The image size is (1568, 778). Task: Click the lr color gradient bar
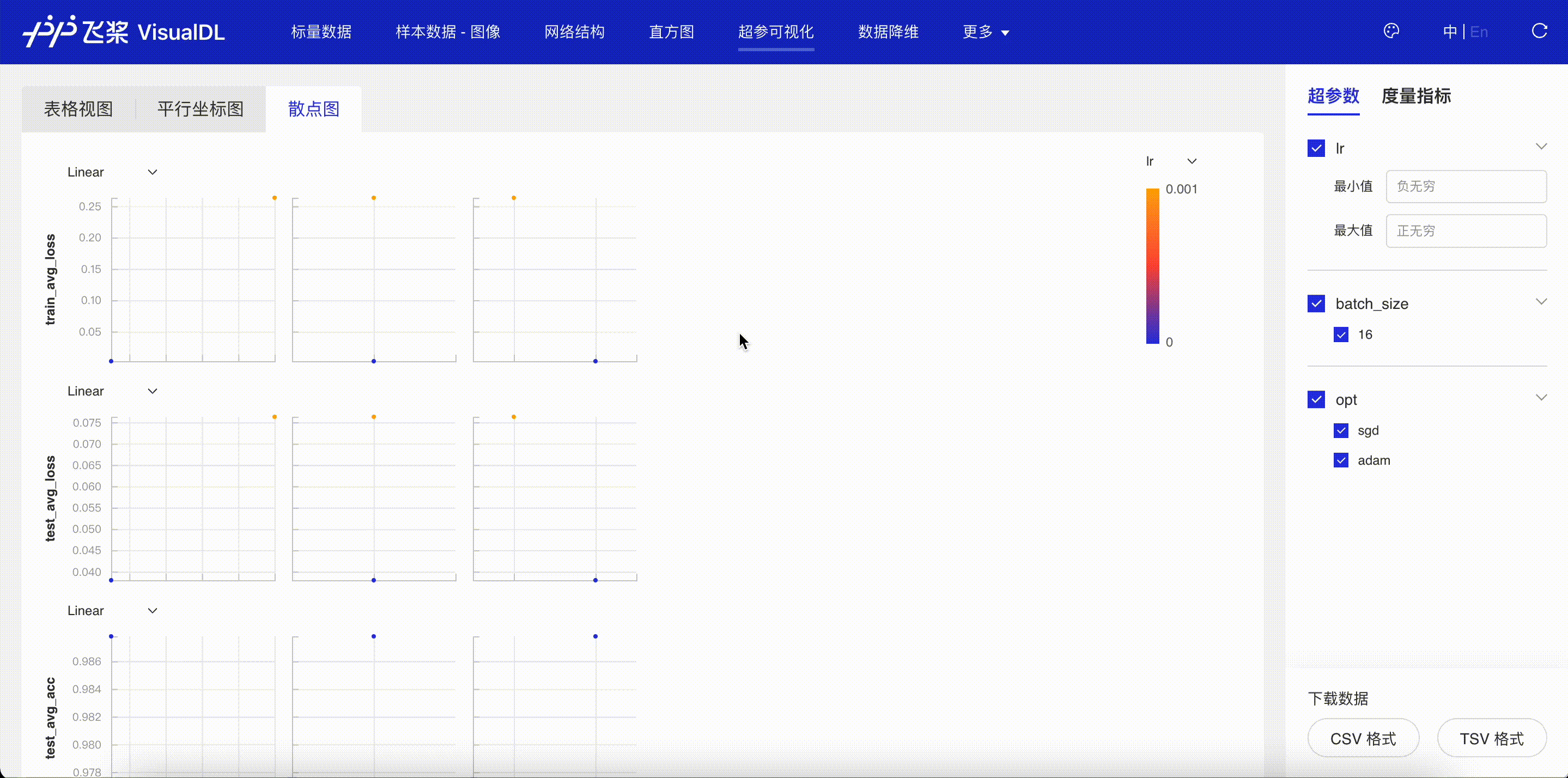(1152, 266)
